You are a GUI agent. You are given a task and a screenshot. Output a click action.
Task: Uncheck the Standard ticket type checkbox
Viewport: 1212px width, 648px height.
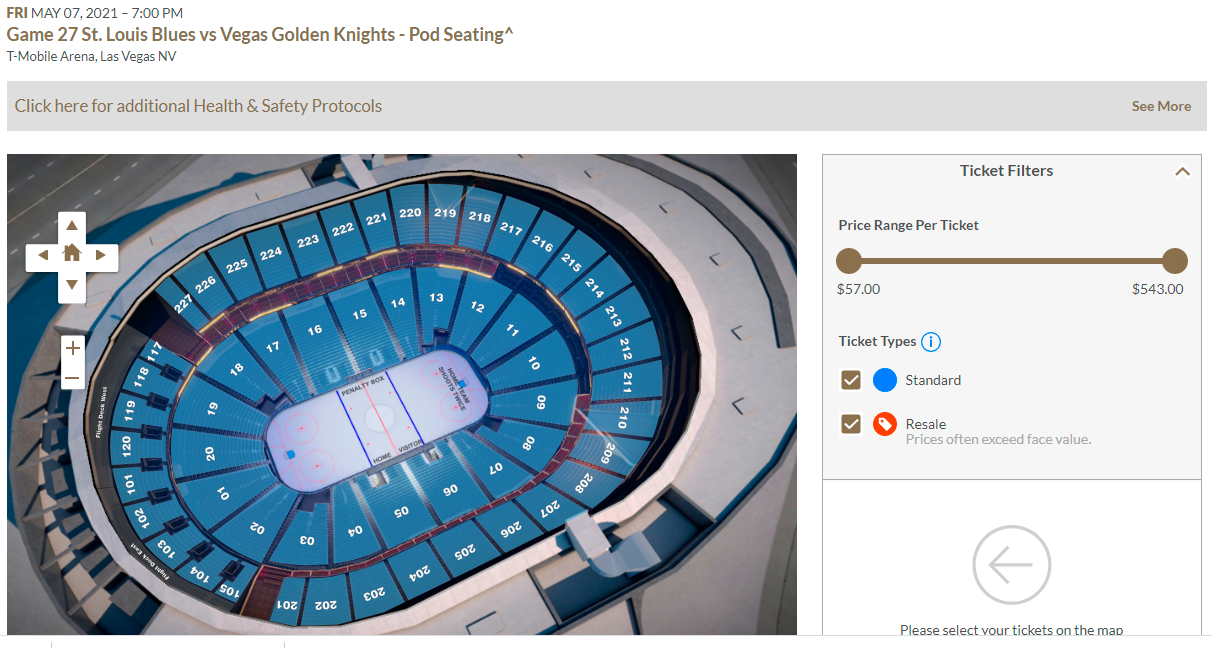(851, 380)
